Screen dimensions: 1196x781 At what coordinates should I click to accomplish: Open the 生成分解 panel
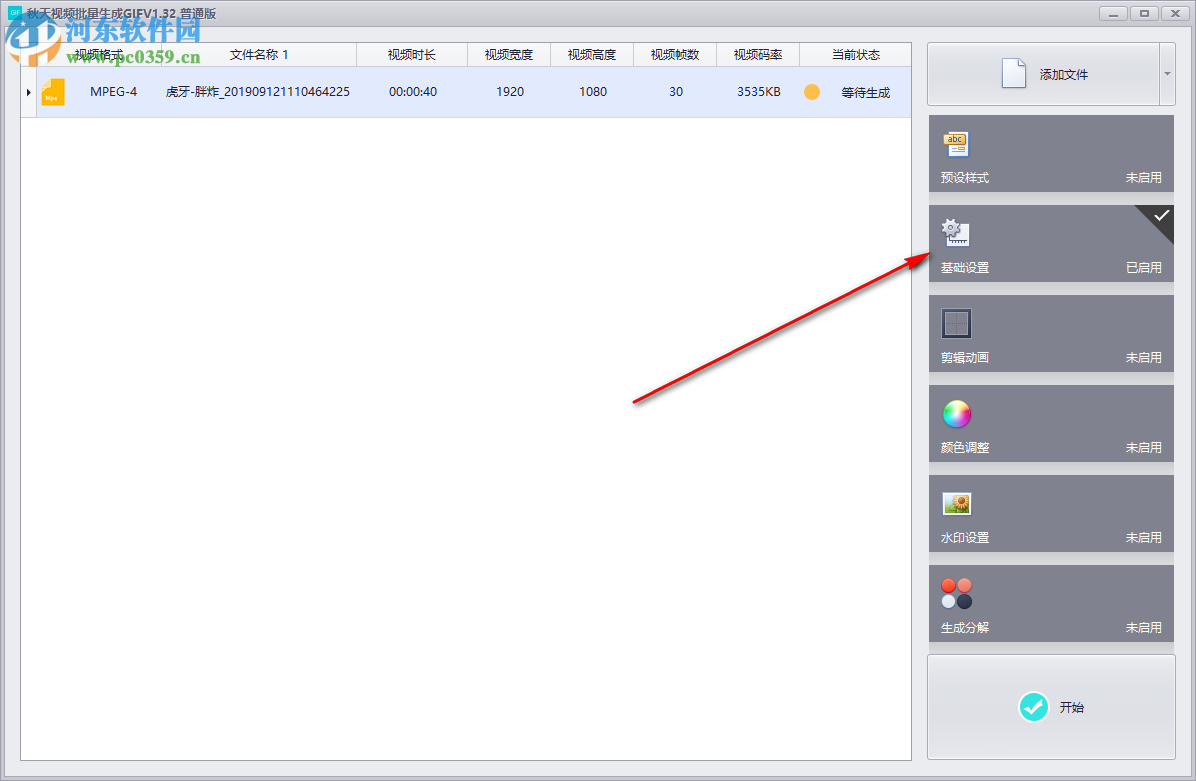[1051, 603]
